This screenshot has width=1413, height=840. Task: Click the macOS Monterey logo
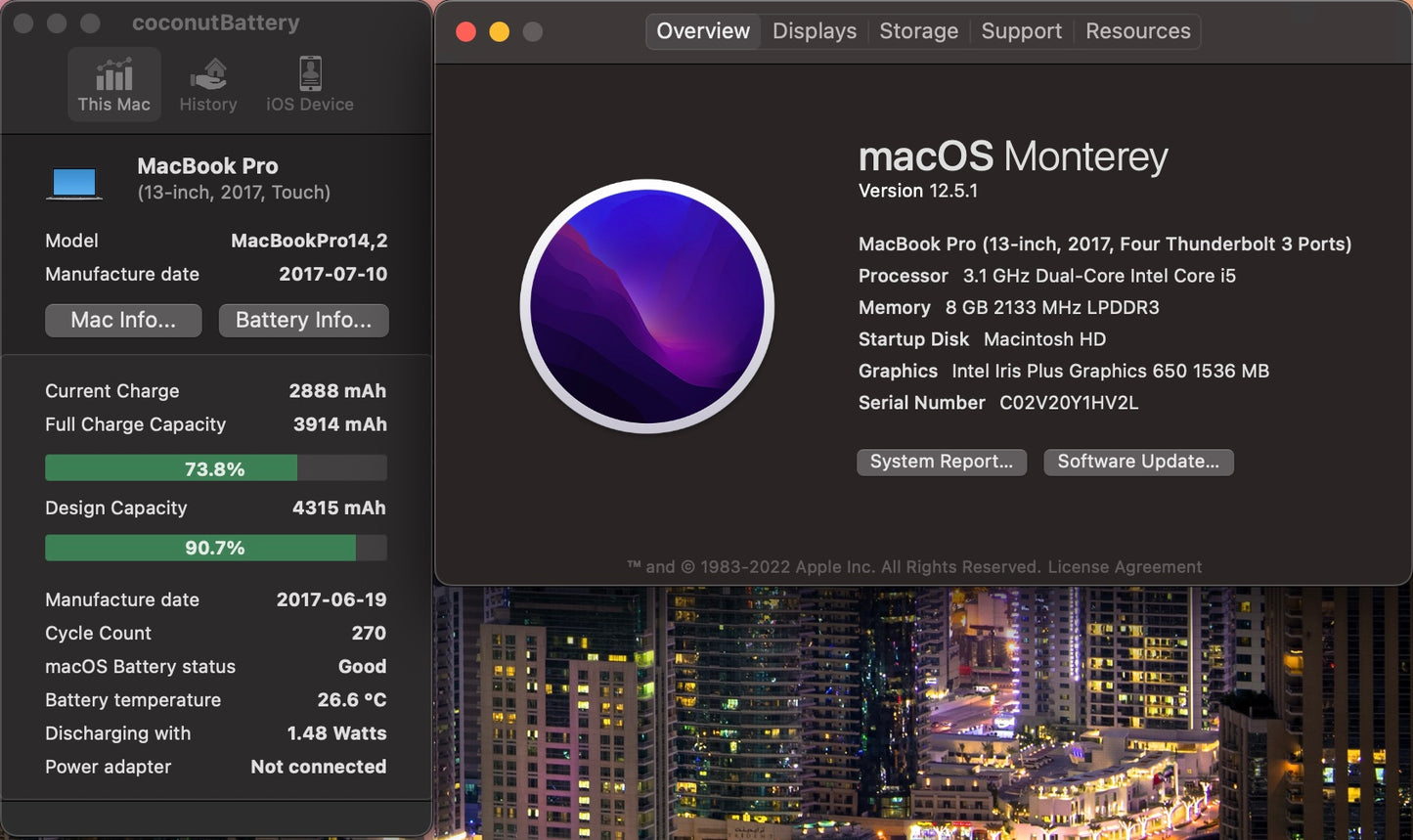tap(647, 306)
